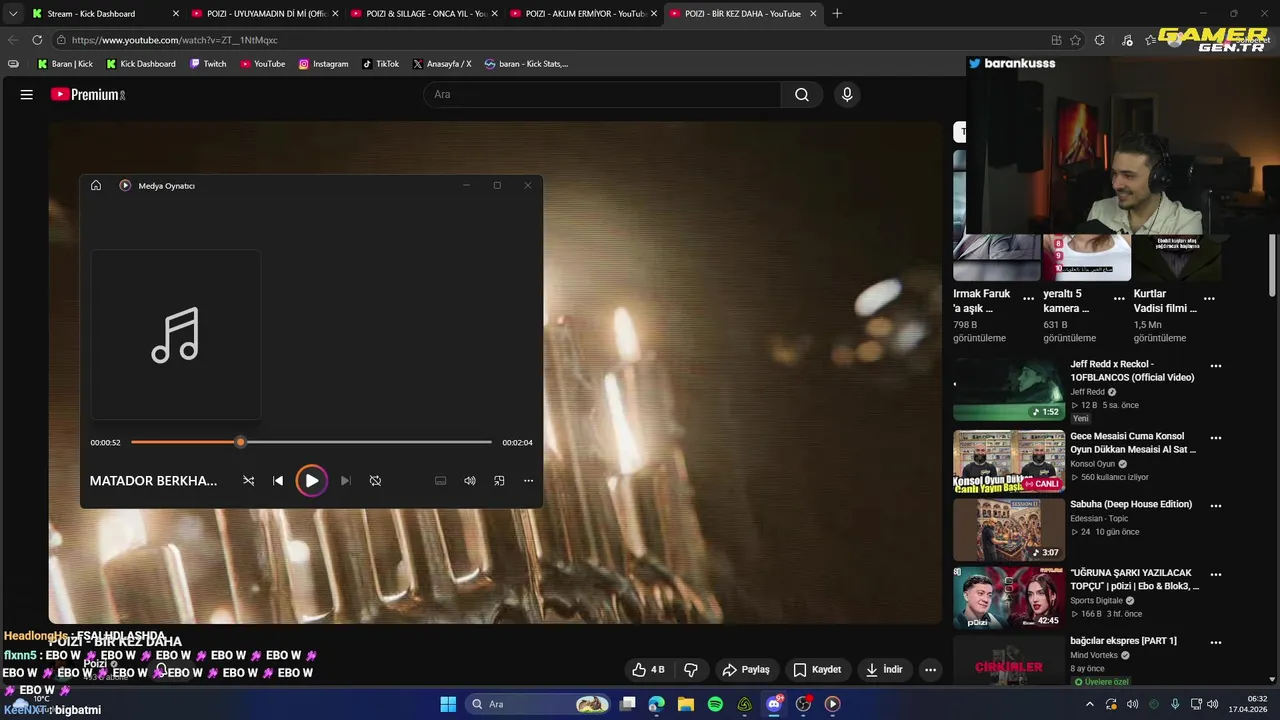The image size is (1280, 720).
Task: Open Kick Dashboard bookmark
Action: pos(140,64)
